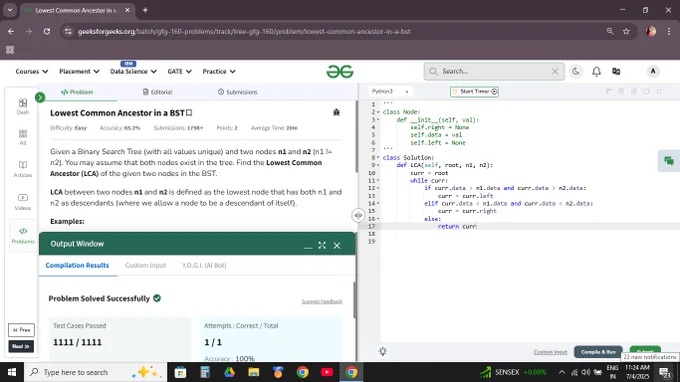Zoom the page using the magnifier icon
680x382 pixels.
point(610,31)
